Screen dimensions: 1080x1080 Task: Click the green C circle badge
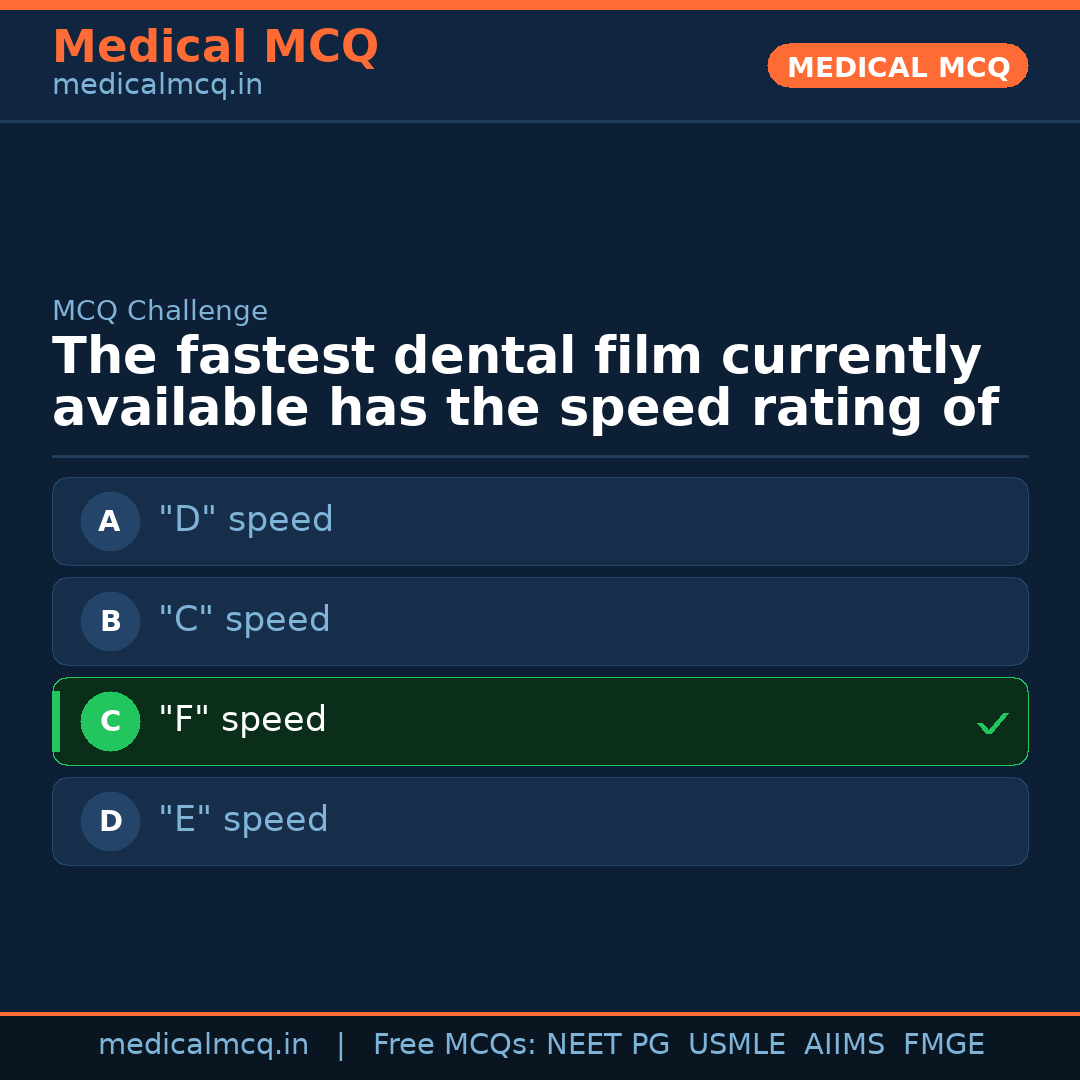click(x=110, y=721)
